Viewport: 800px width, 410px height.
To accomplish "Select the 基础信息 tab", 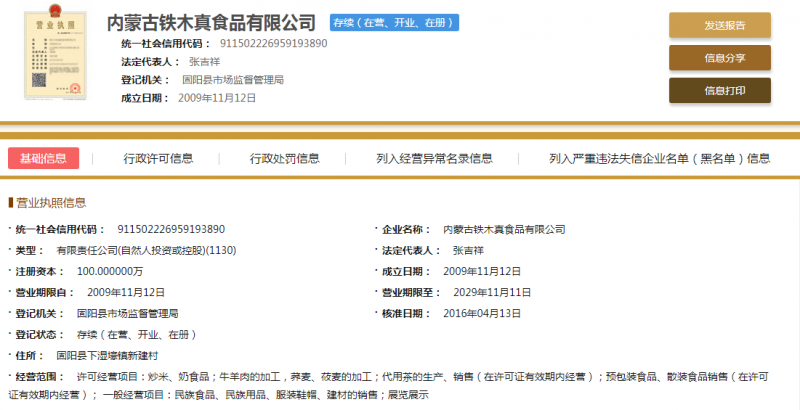I will 43,158.
